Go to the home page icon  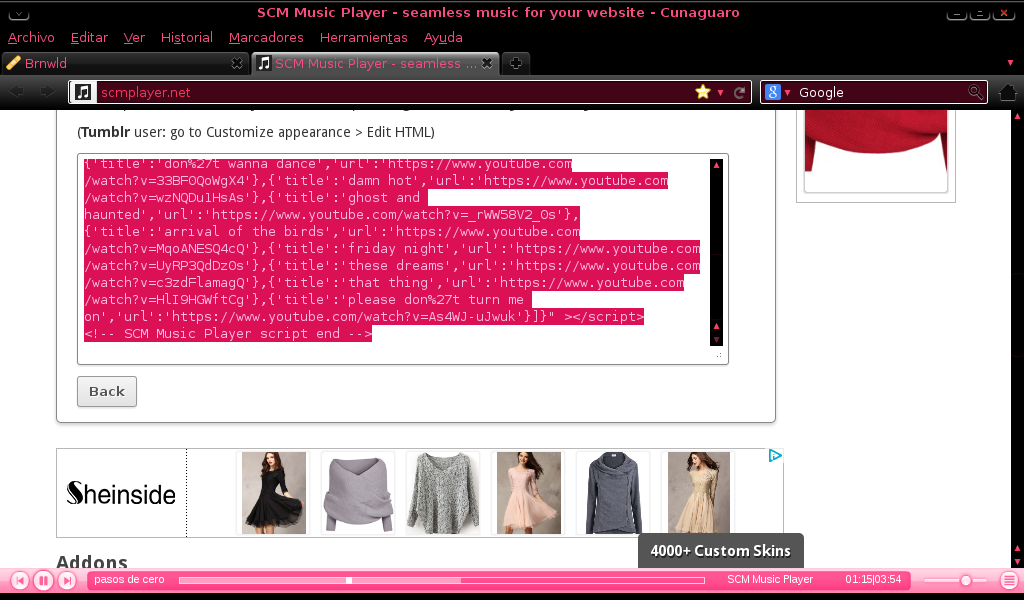pos(1008,92)
